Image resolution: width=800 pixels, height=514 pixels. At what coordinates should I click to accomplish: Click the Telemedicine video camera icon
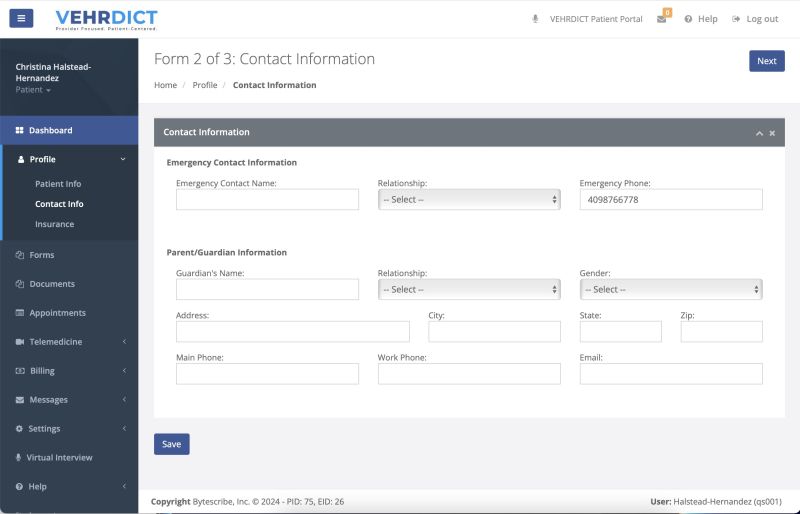tap(20, 341)
